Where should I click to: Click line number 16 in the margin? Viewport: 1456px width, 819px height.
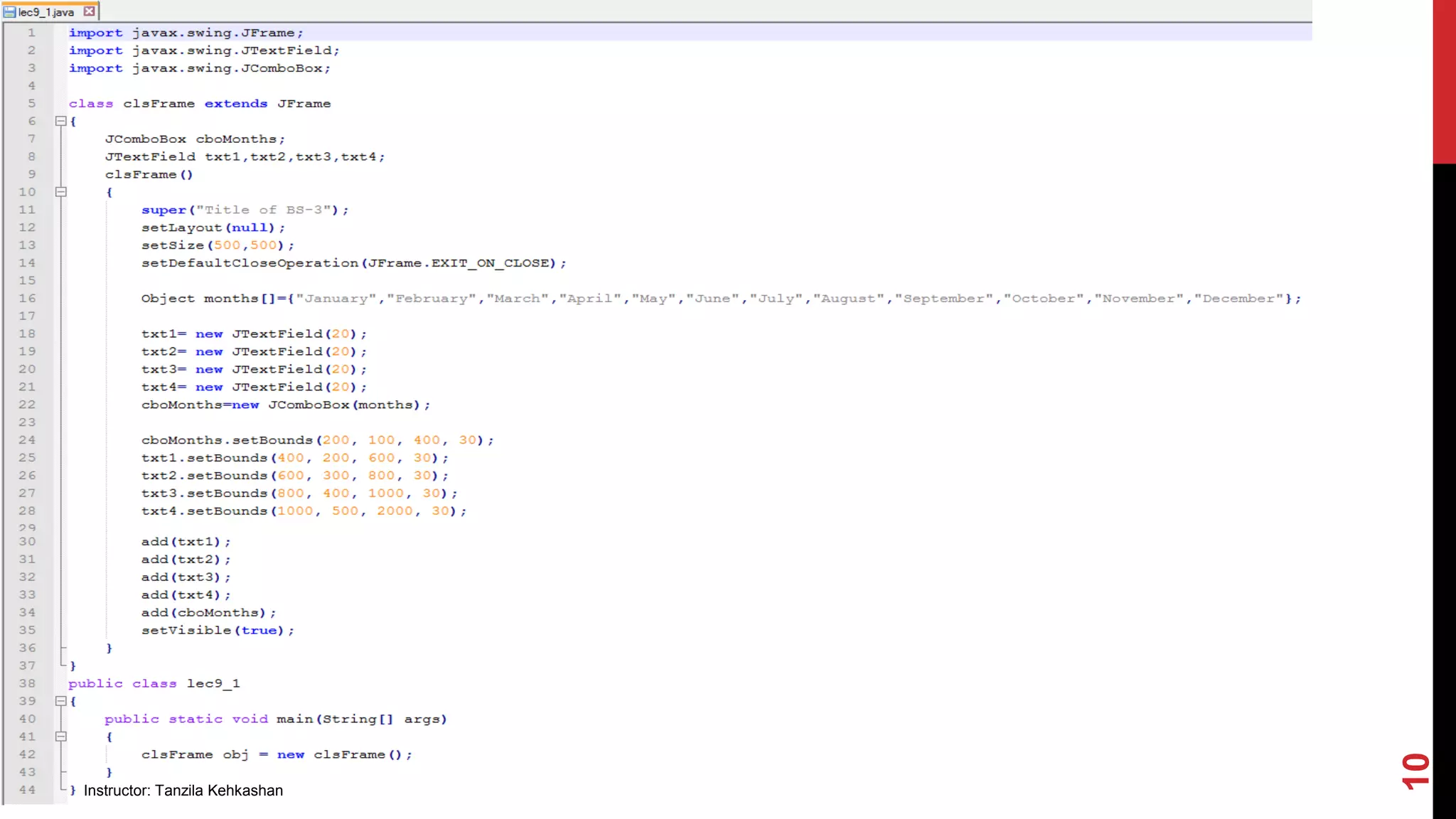point(27,299)
